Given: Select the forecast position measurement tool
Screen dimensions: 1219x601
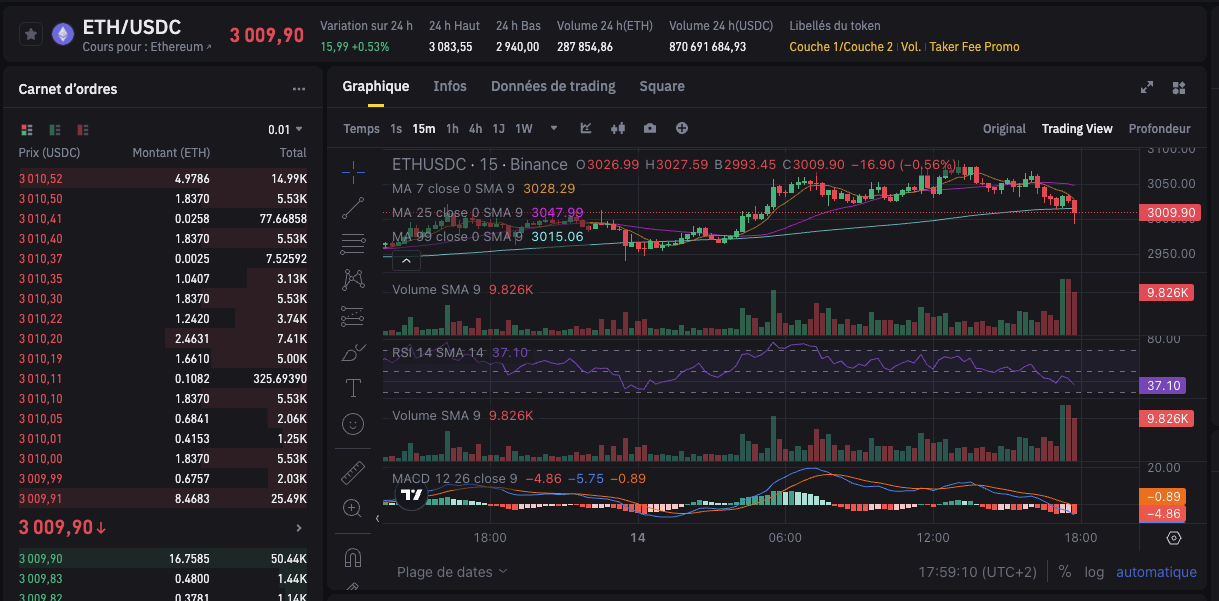Looking at the screenshot, I should 353,316.
